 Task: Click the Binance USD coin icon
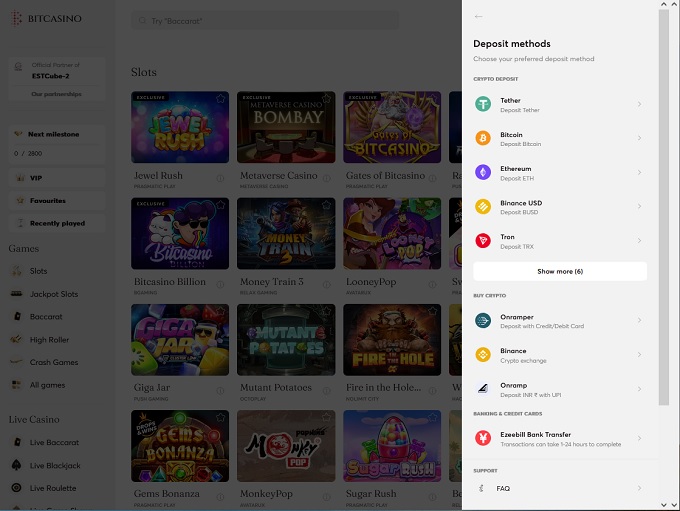[483, 206]
